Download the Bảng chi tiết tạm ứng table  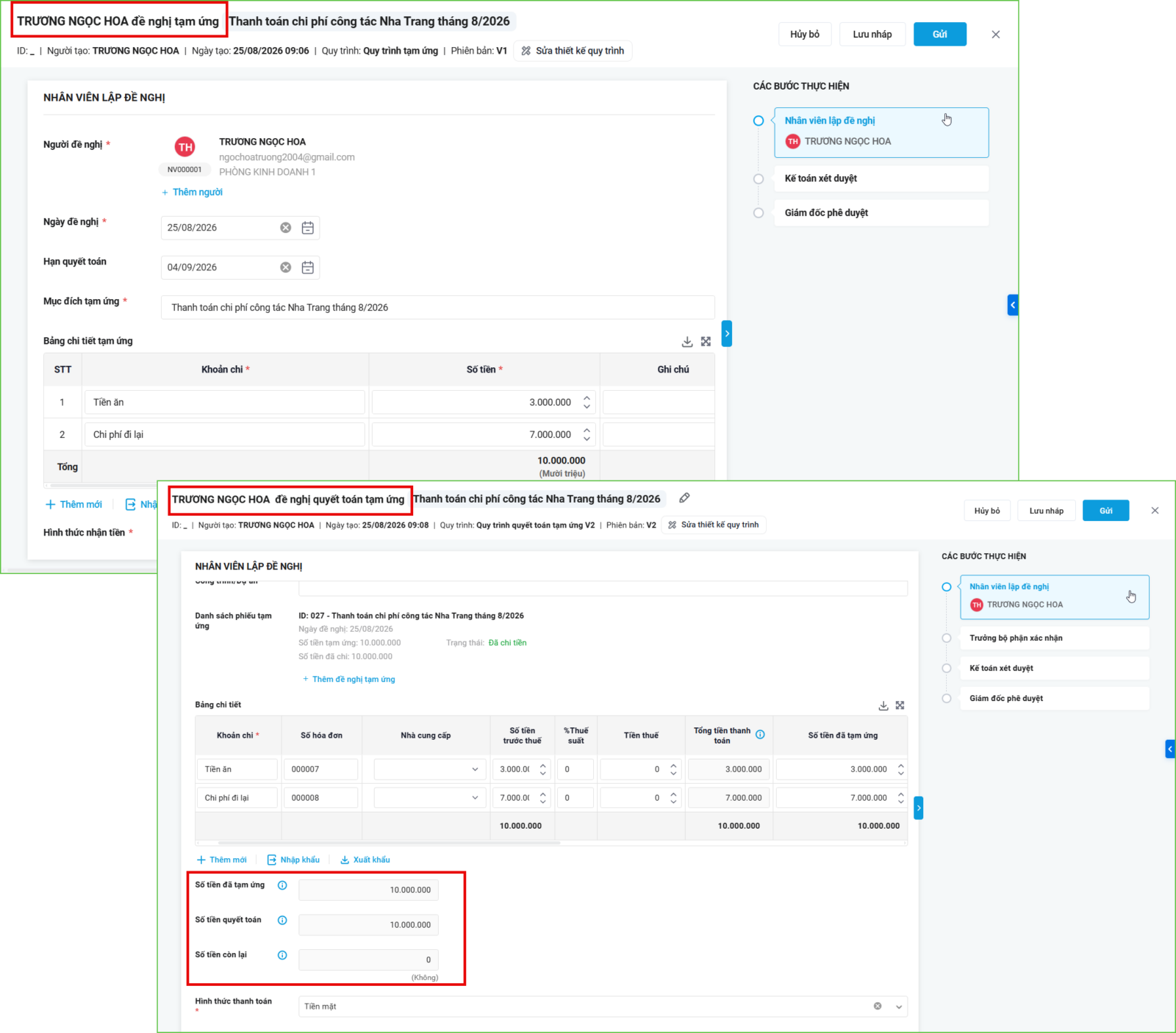click(687, 342)
